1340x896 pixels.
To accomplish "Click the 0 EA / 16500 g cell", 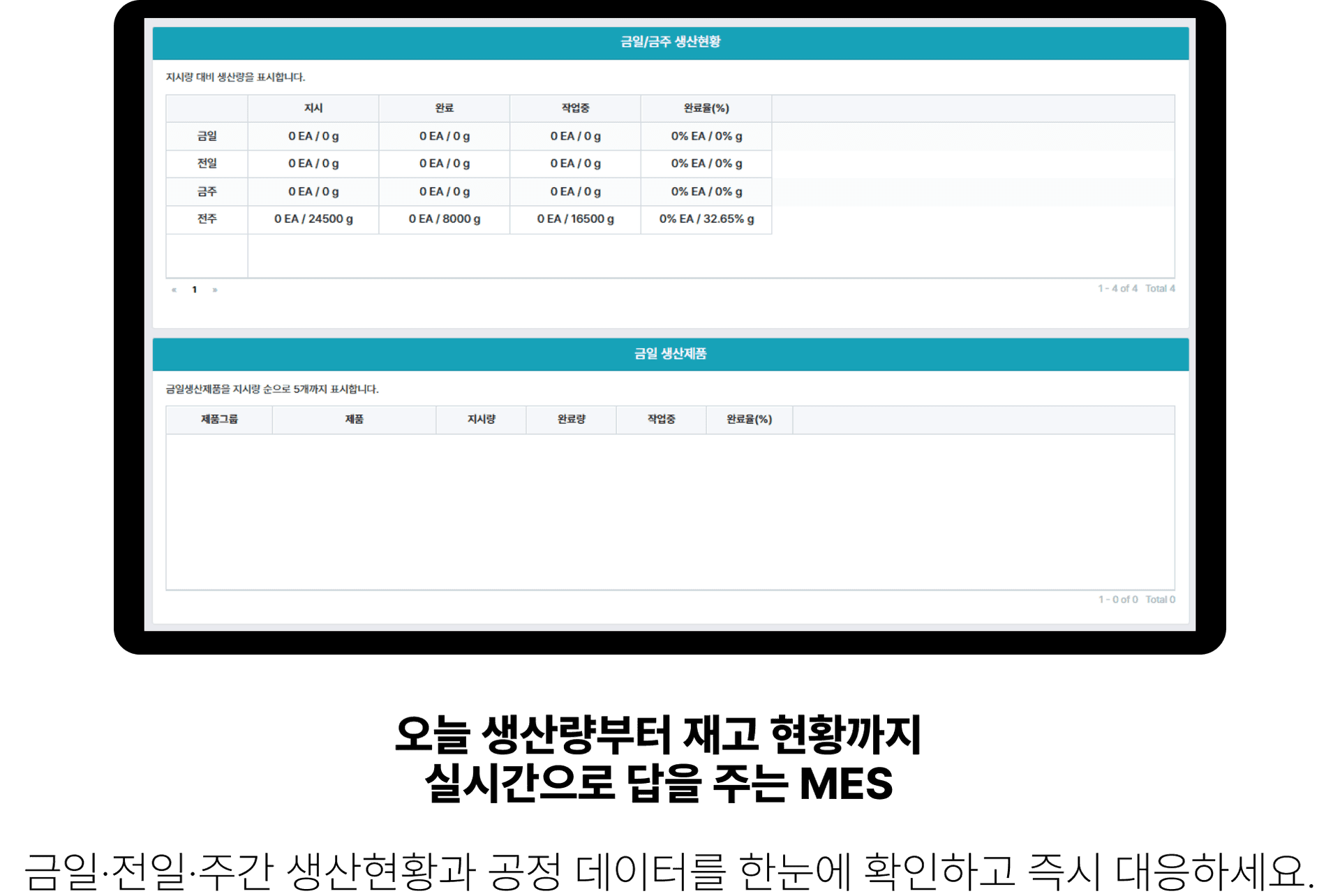I will click(x=576, y=219).
